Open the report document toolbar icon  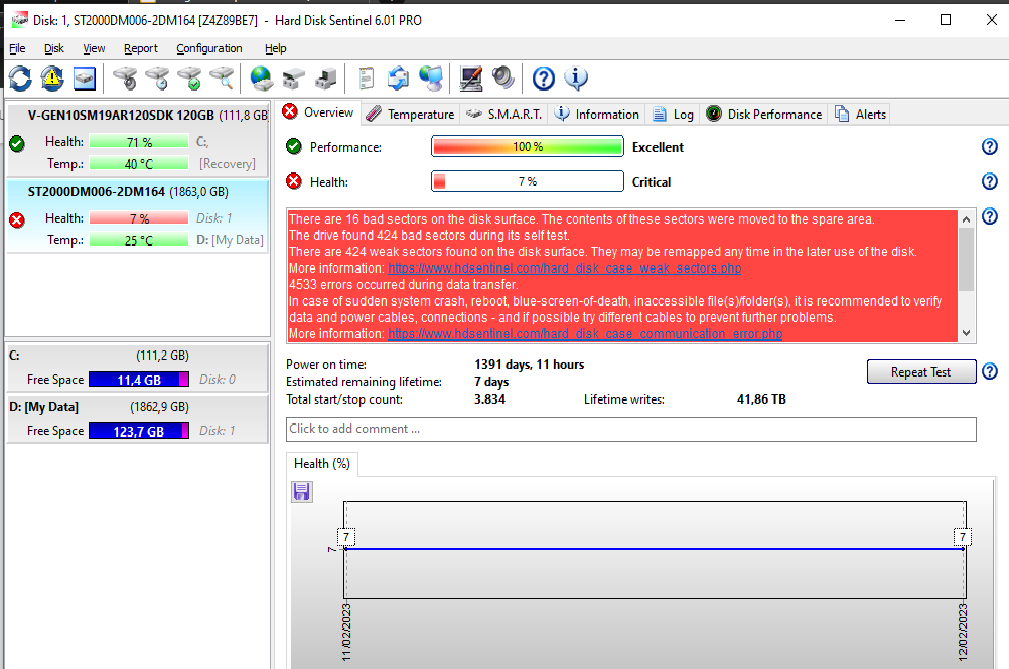[x=367, y=78]
